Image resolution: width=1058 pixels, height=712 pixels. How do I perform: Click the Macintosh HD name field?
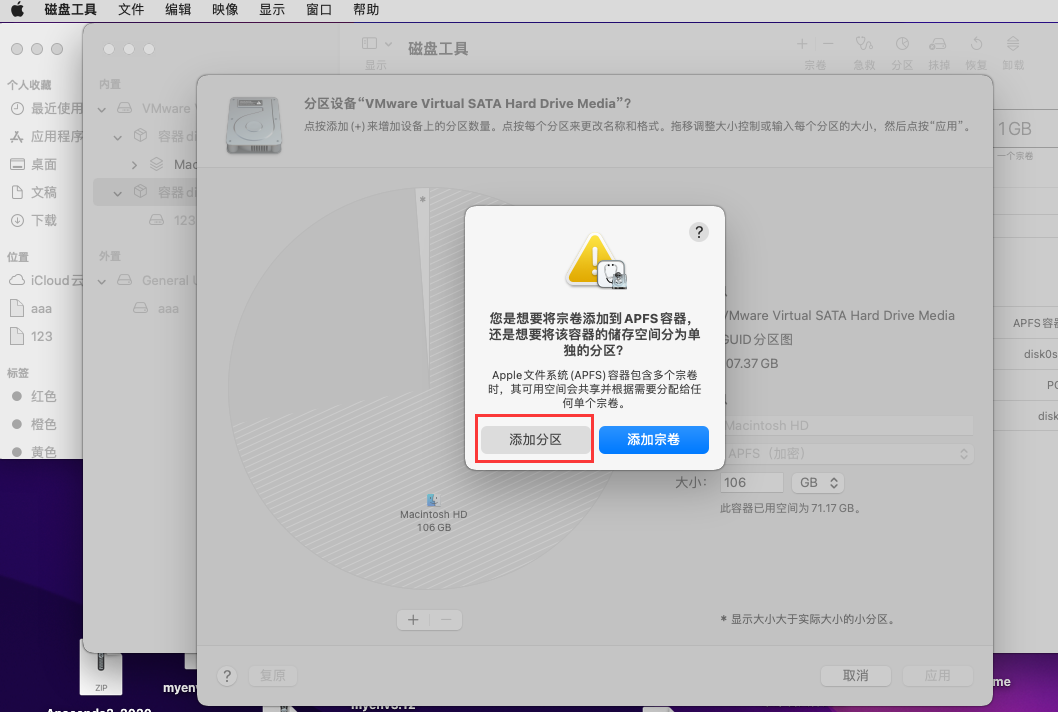[x=847, y=426]
